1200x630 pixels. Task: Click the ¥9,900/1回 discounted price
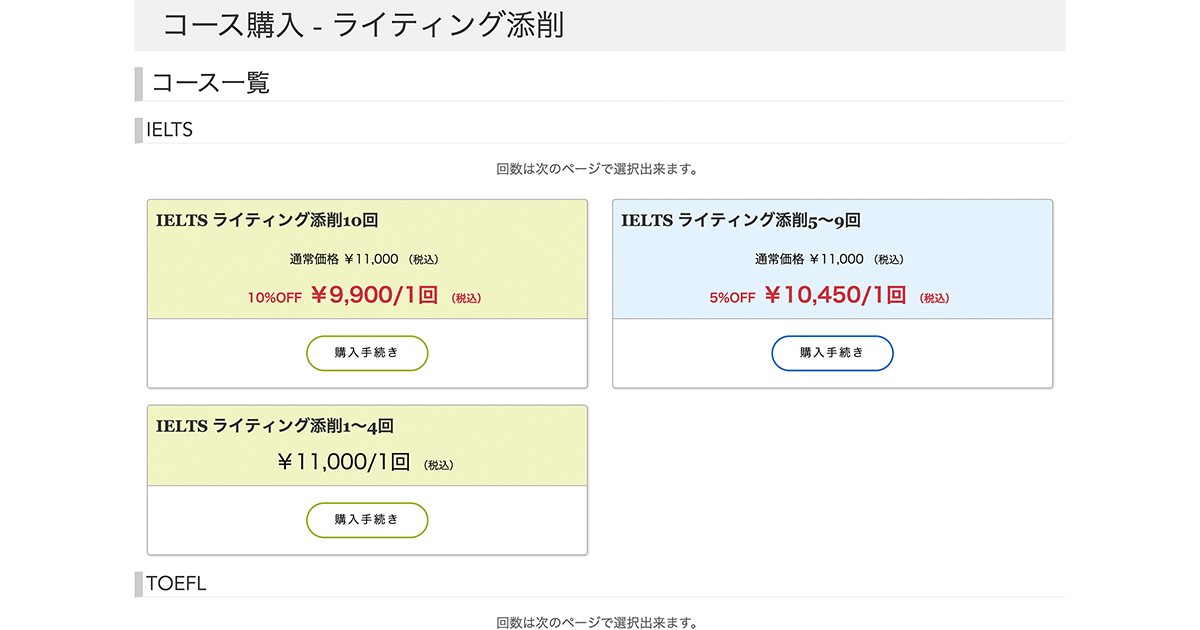374,295
